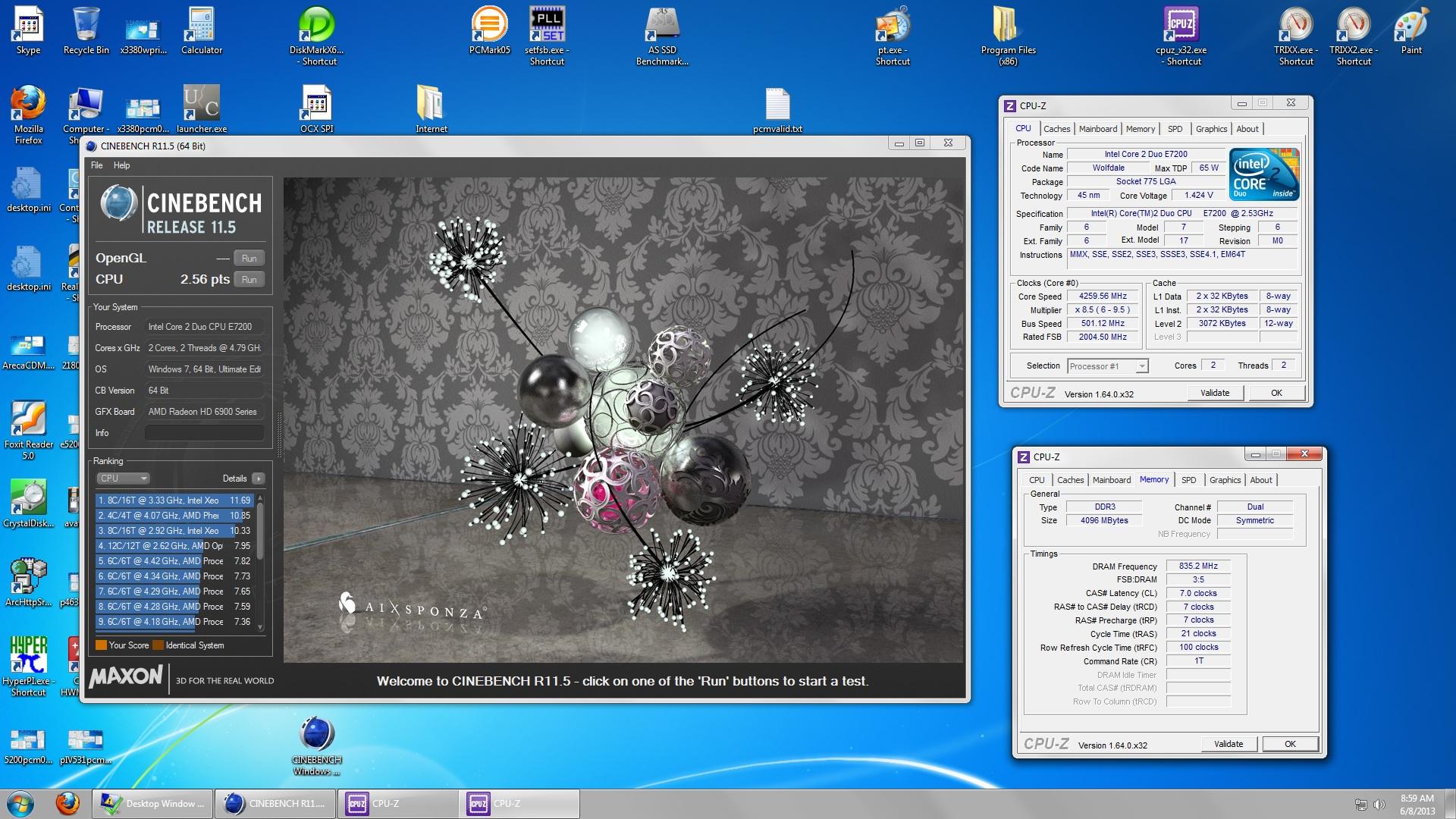Open File menu in Cinebench
Screen dimensions: 1456x819
pyautogui.click(x=97, y=165)
